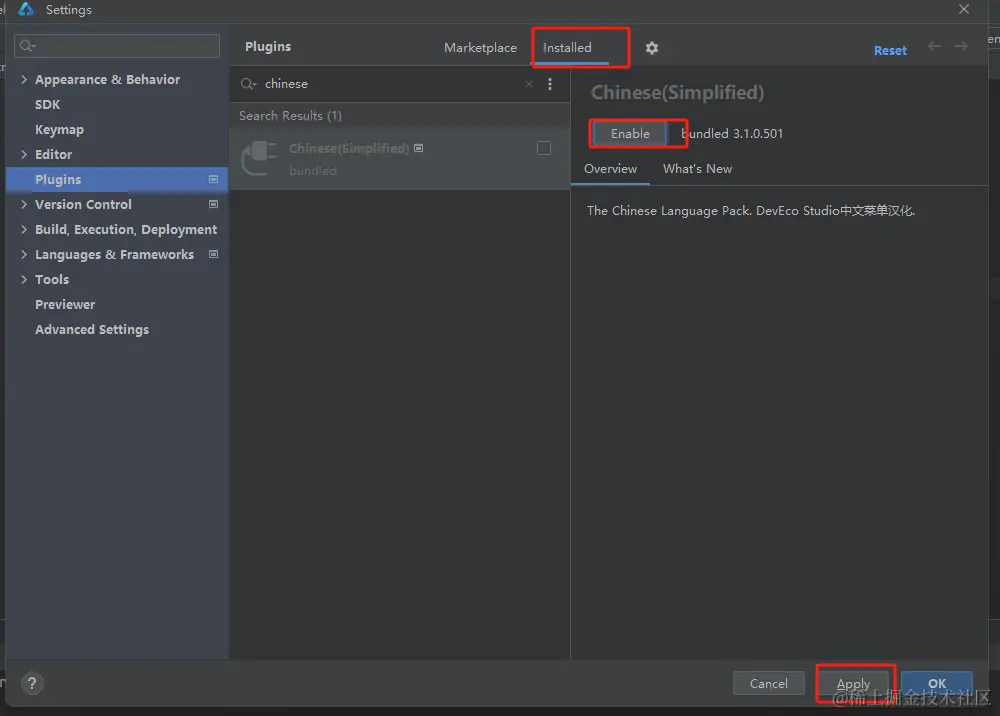Viewport: 1000px width, 716px height.
Task: Click the back navigation arrow
Action: point(934,46)
